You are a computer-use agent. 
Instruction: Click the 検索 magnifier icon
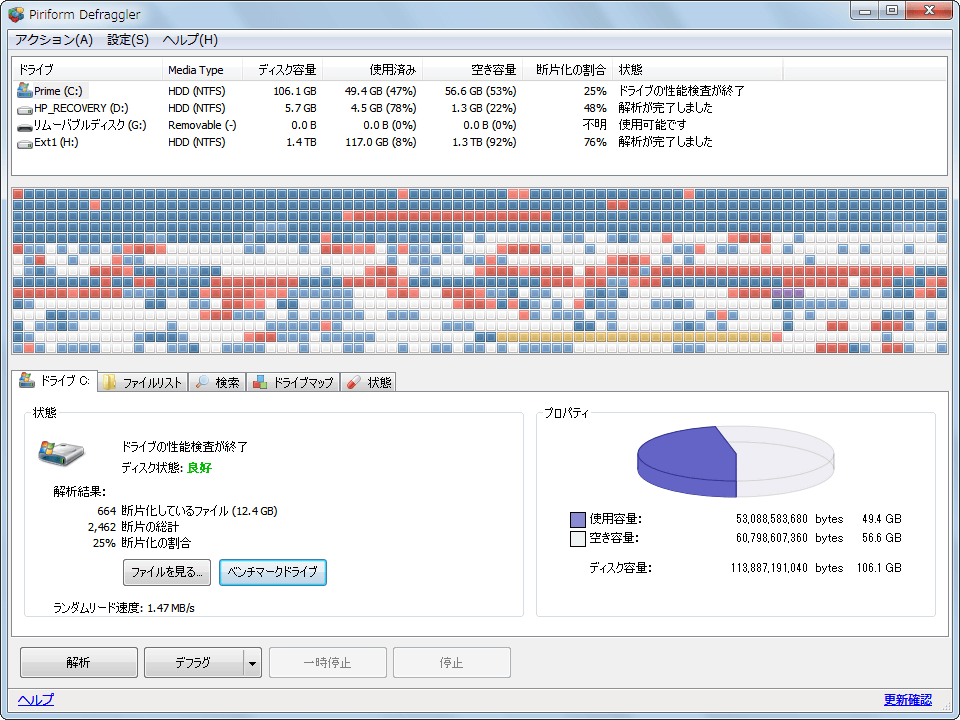pyautogui.click(x=201, y=383)
